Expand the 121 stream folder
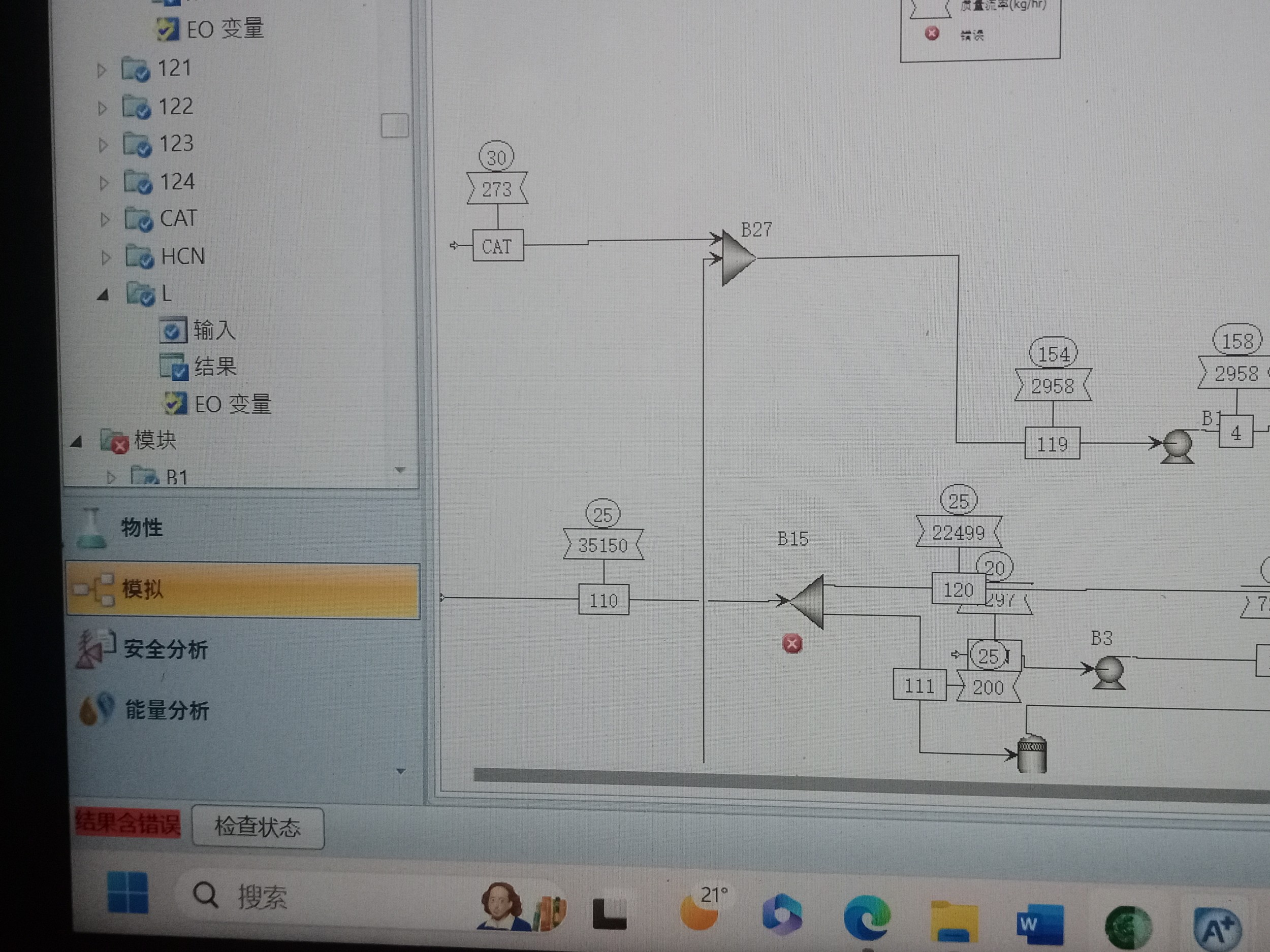This screenshot has height=952, width=1270. [x=102, y=71]
